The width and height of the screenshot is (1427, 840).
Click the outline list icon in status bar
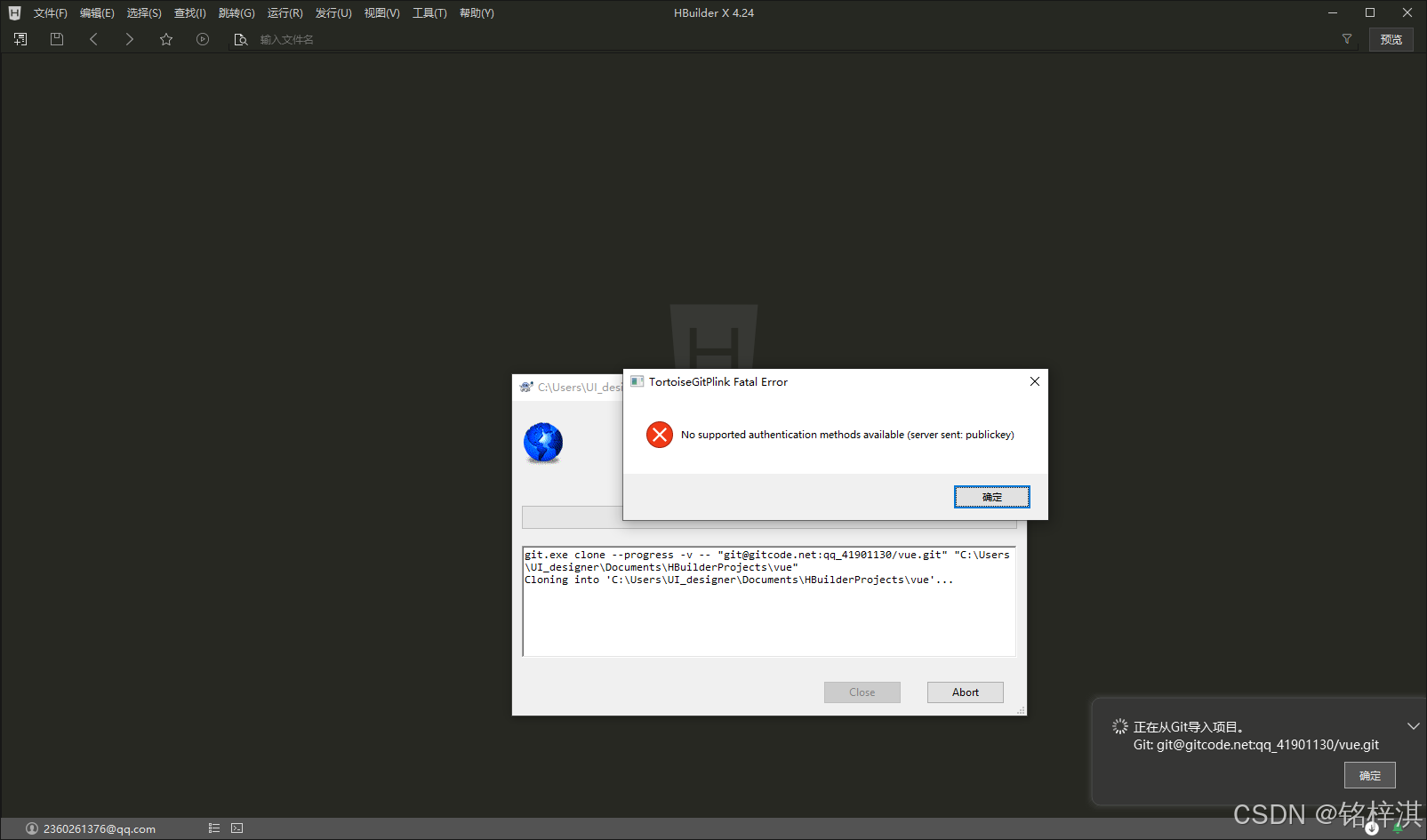coord(214,828)
